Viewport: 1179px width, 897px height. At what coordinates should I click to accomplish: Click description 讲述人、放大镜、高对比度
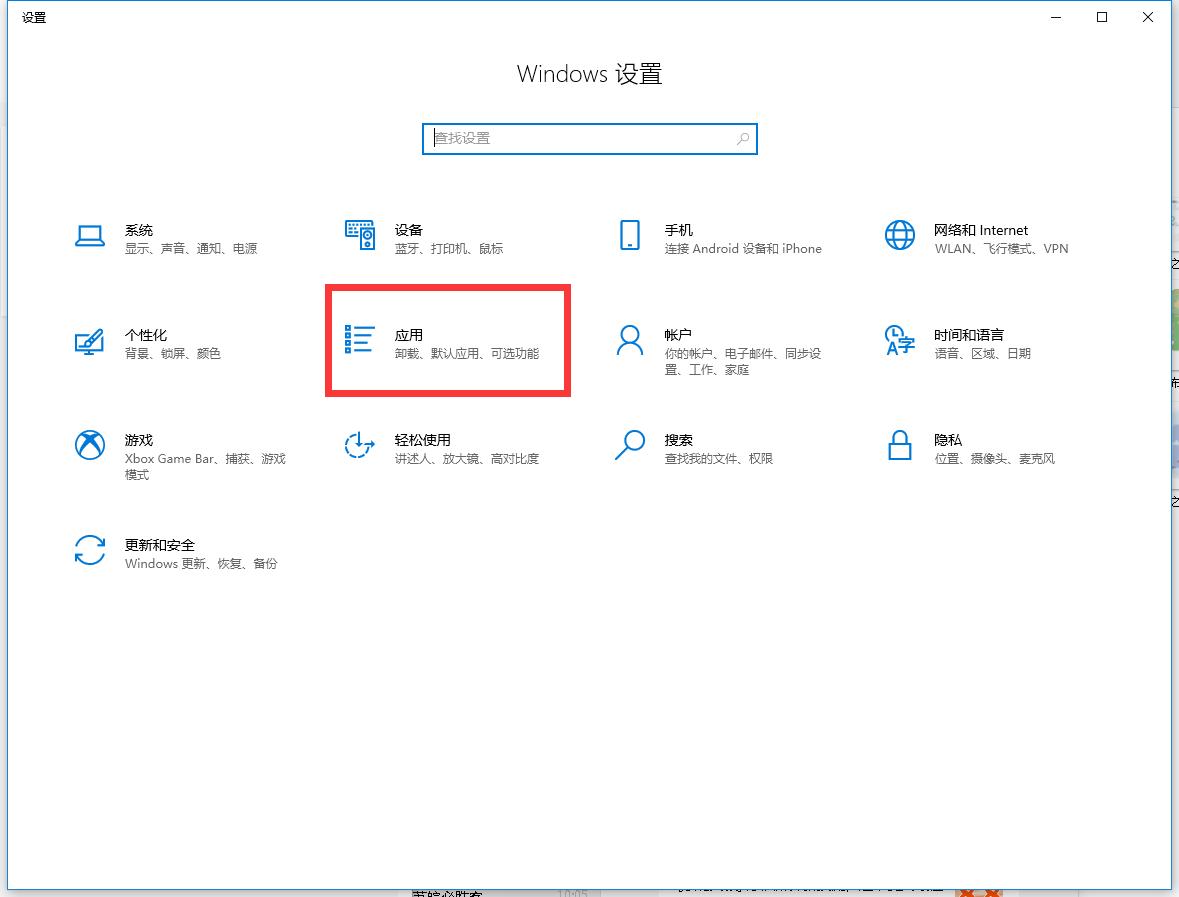(467, 459)
